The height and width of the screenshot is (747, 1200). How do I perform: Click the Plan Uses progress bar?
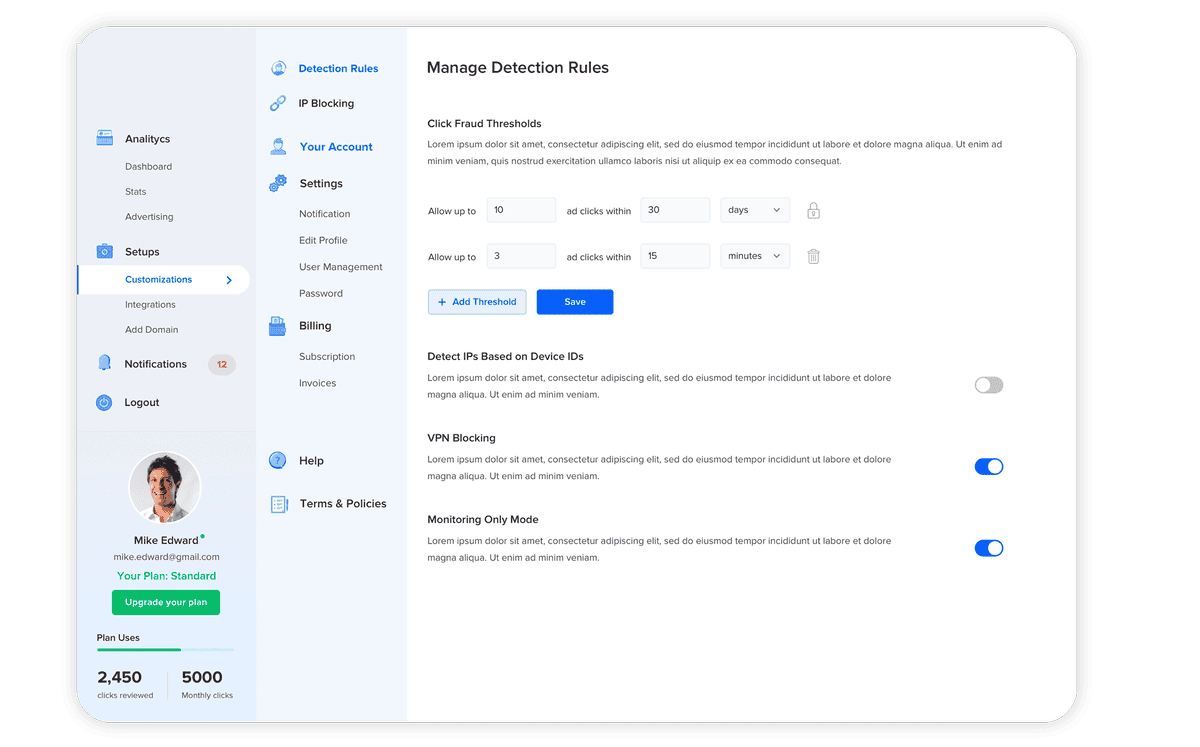pos(165,650)
